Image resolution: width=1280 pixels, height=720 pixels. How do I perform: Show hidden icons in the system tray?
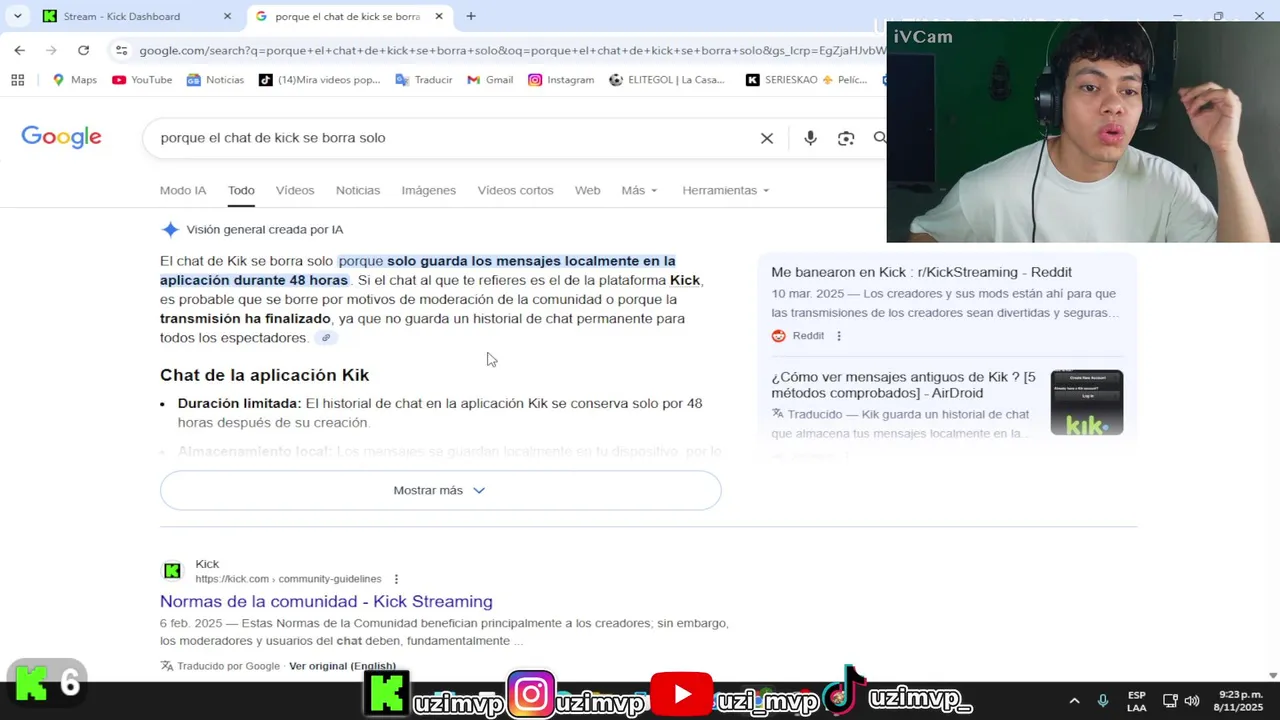click(x=1074, y=701)
